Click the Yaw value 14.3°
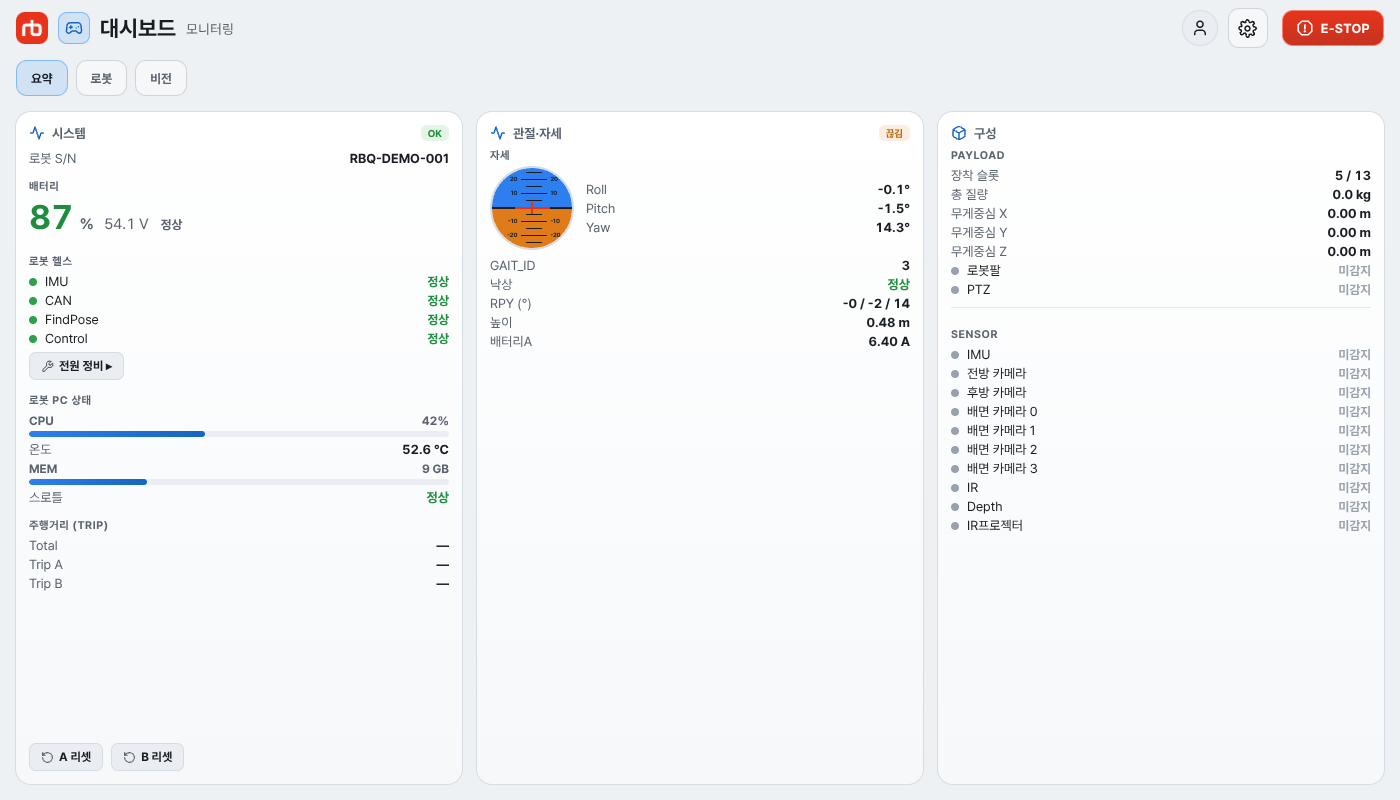The height and width of the screenshot is (800, 1400). [x=892, y=227]
